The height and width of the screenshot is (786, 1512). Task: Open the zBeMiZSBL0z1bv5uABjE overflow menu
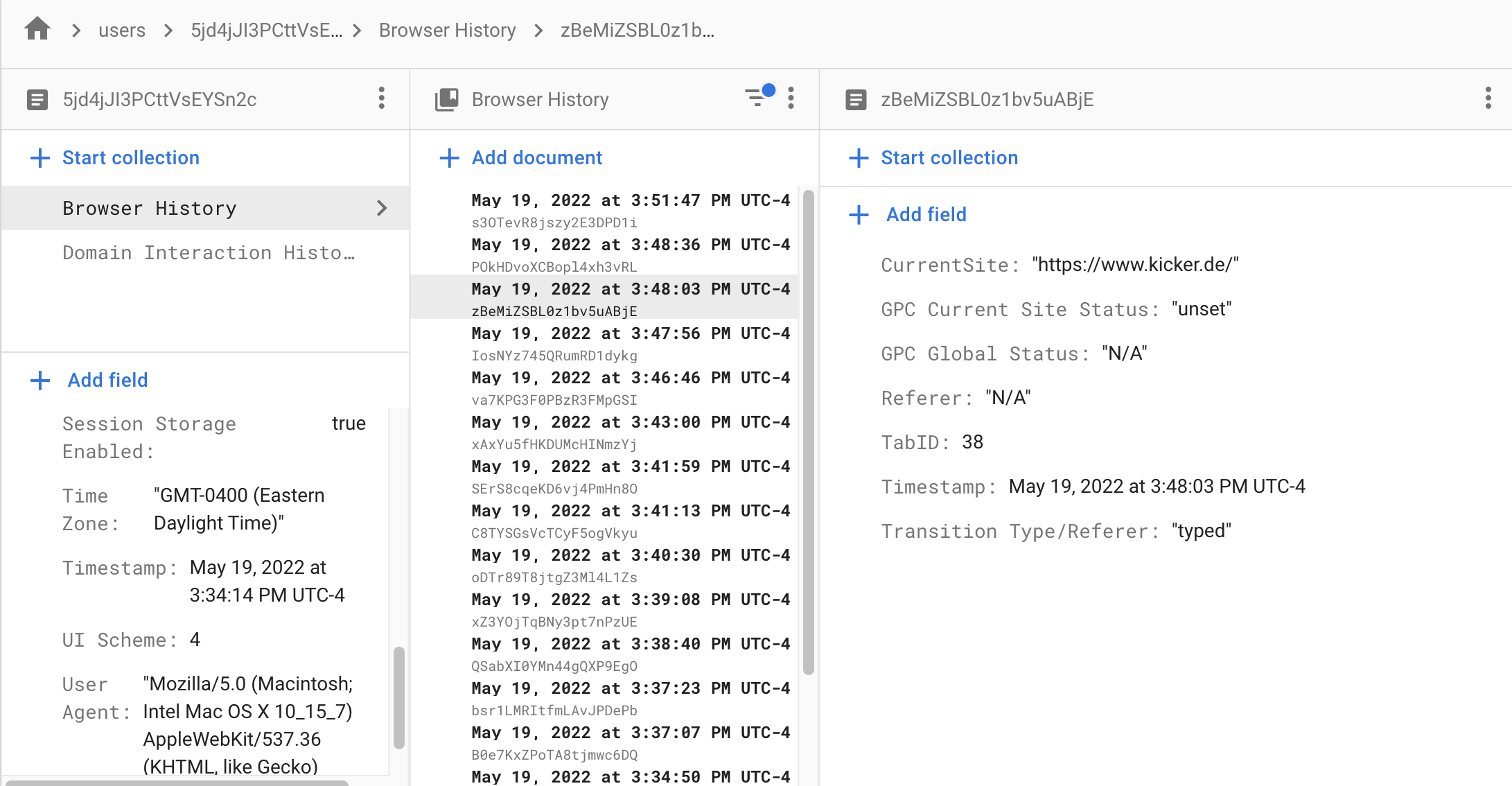(1488, 98)
